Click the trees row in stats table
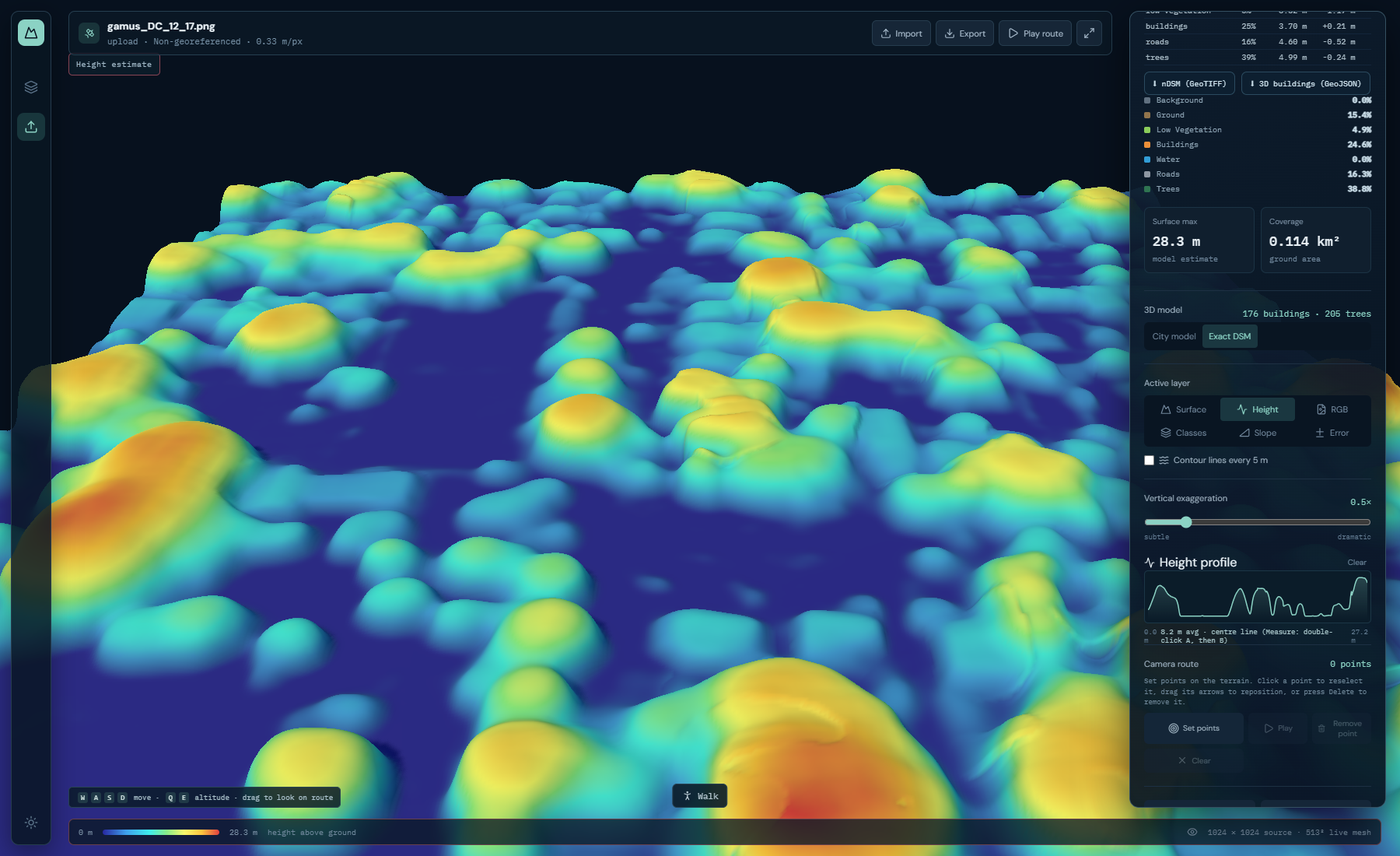Screen dimensions: 1400x856 point(1258,58)
